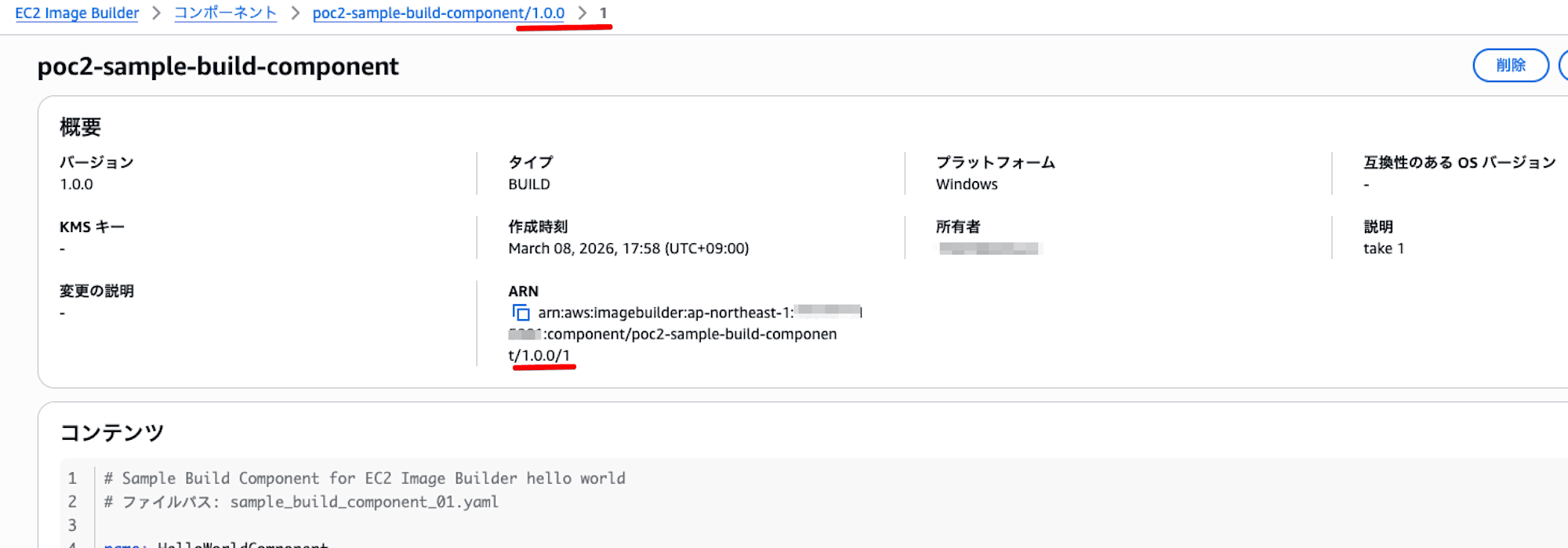This screenshot has height=548, width=1568.
Task: Select the creation time March 08, 2026 value
Action: (629, 249)
